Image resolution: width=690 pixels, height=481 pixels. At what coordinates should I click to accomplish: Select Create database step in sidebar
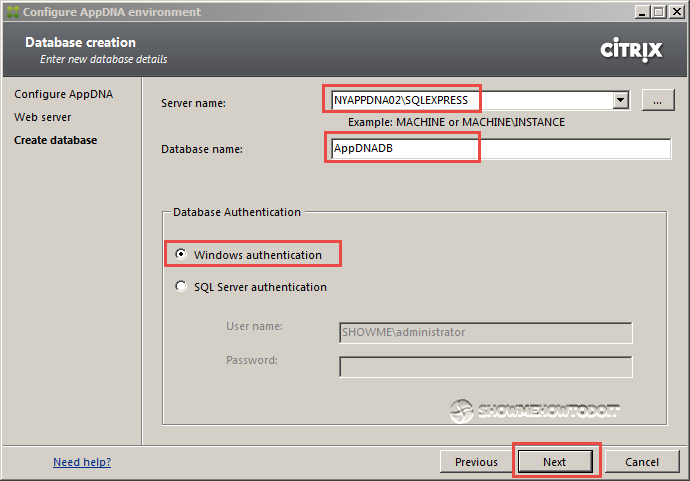tap(55, 140)
